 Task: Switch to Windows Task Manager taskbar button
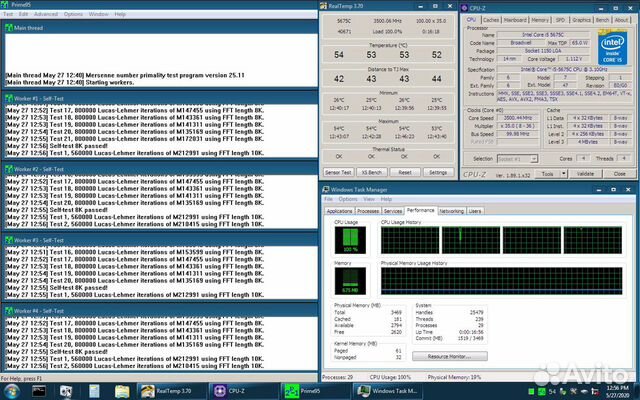(387, 391)
